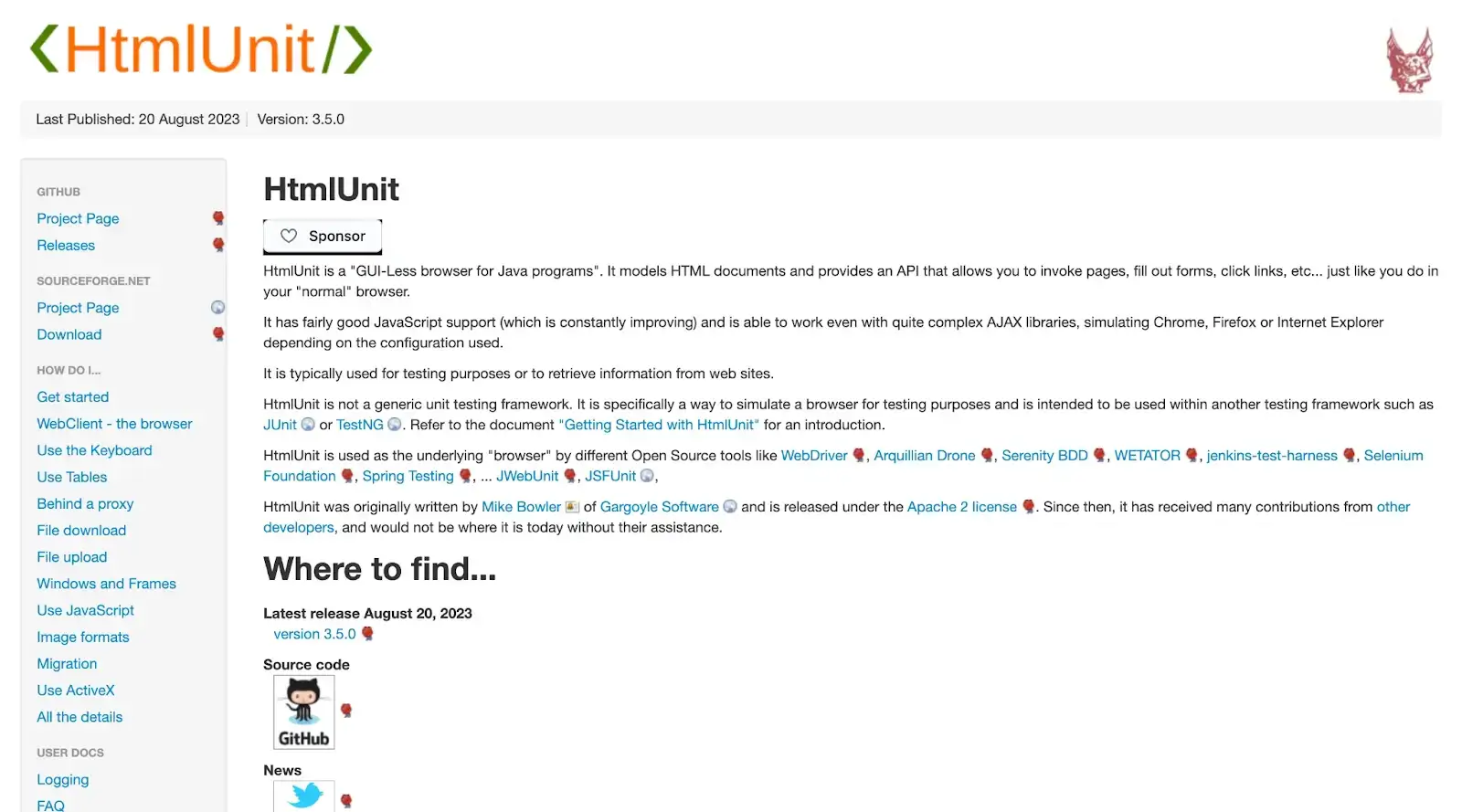Click globe icon after JSFUnit link
Screen dimensions: 1462x812
pos(647,476)
